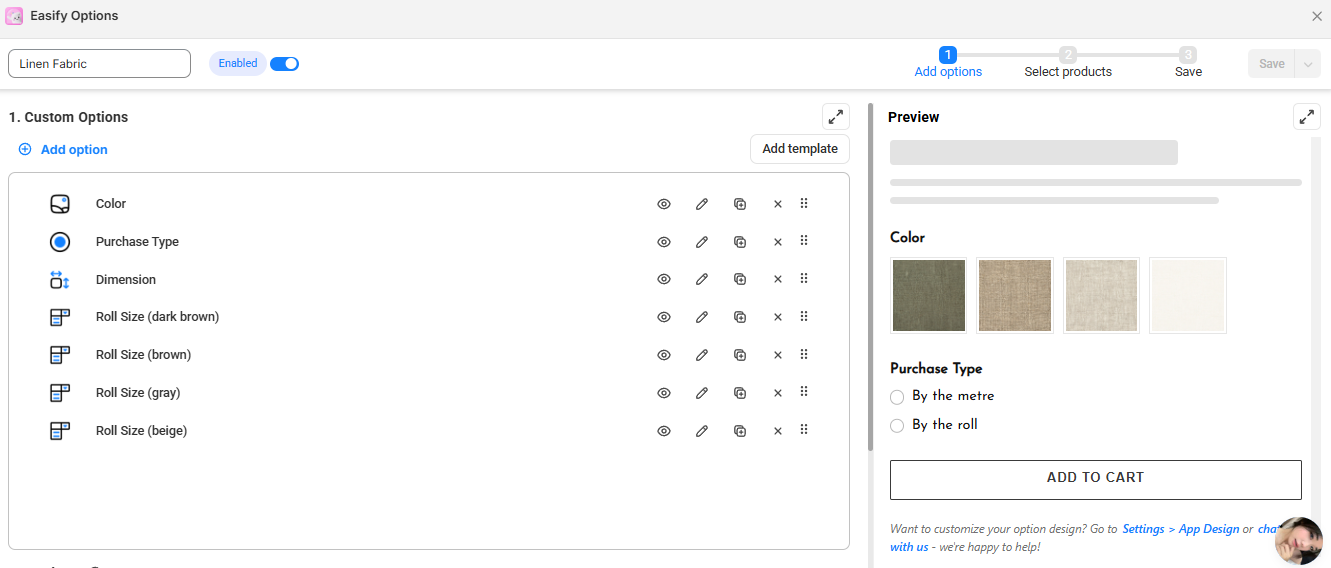This screenshot has width=1331, height=568.
Task: Choose the By the roll radio
Action: [897, 426]
